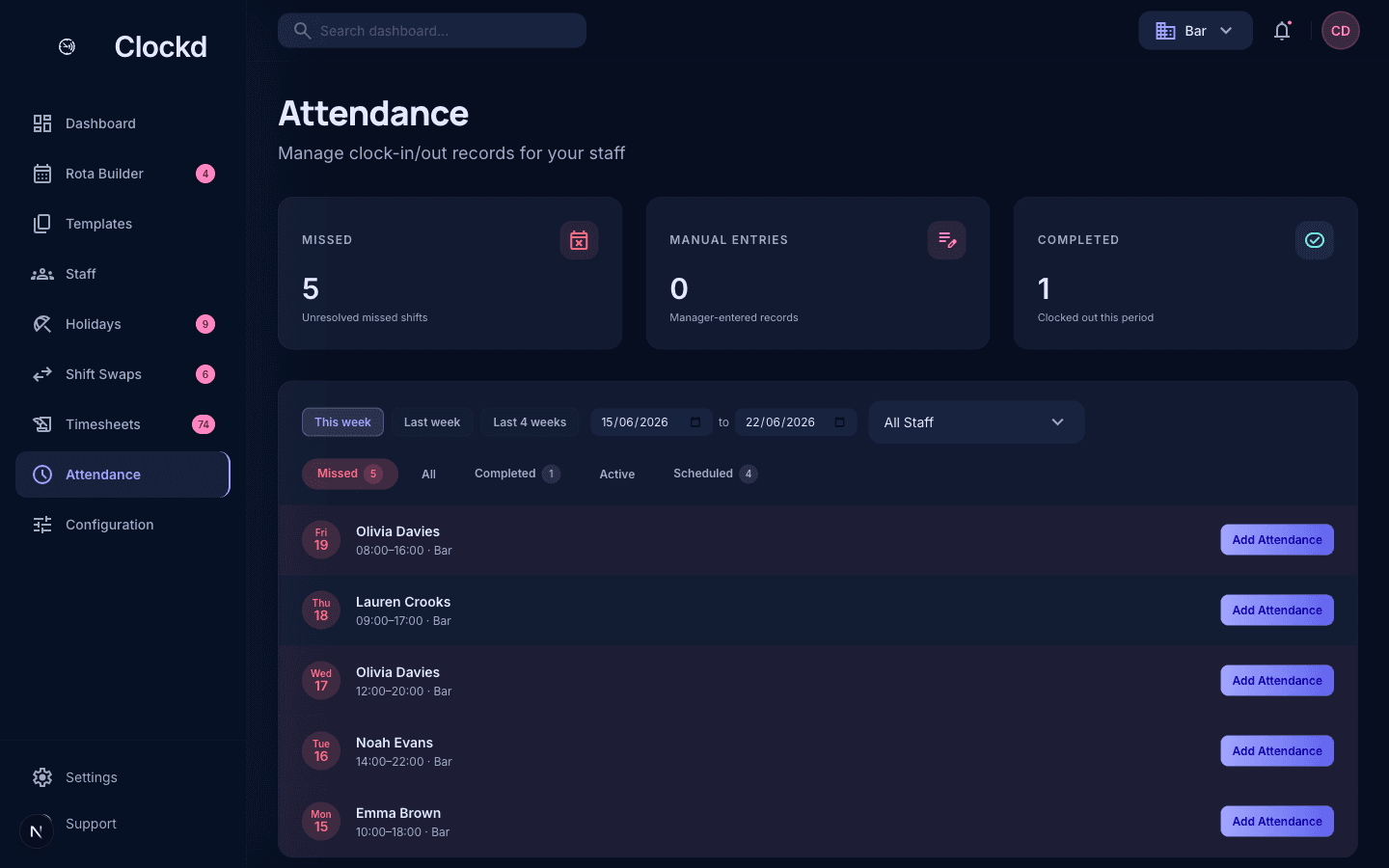Open start date 15/06/2026 calendar picker
Image resolution: width=1389 pixels, height=868 pixels.
coord(695,422)
